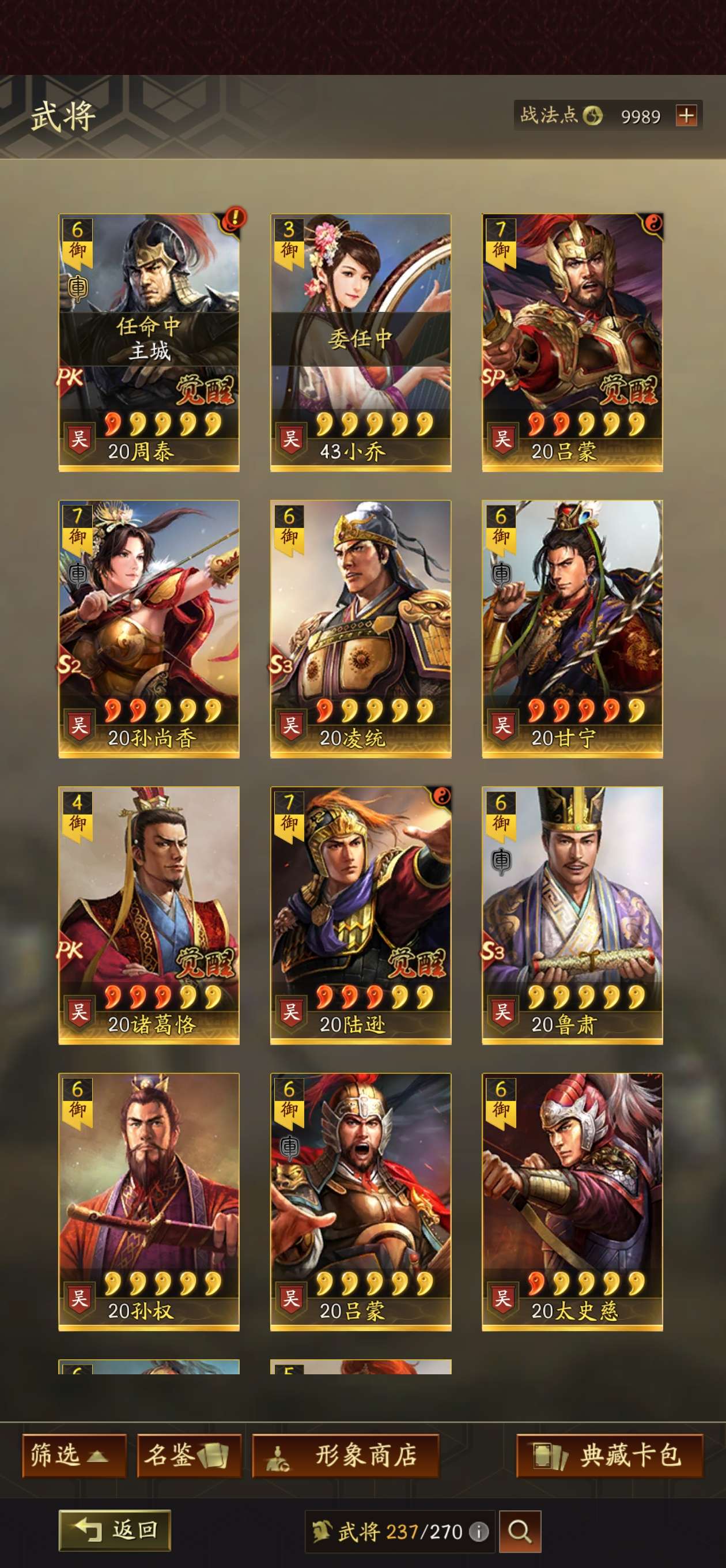Open the 名鉴 gallery
The image size is (726, 1568).
click(188, 1456)
